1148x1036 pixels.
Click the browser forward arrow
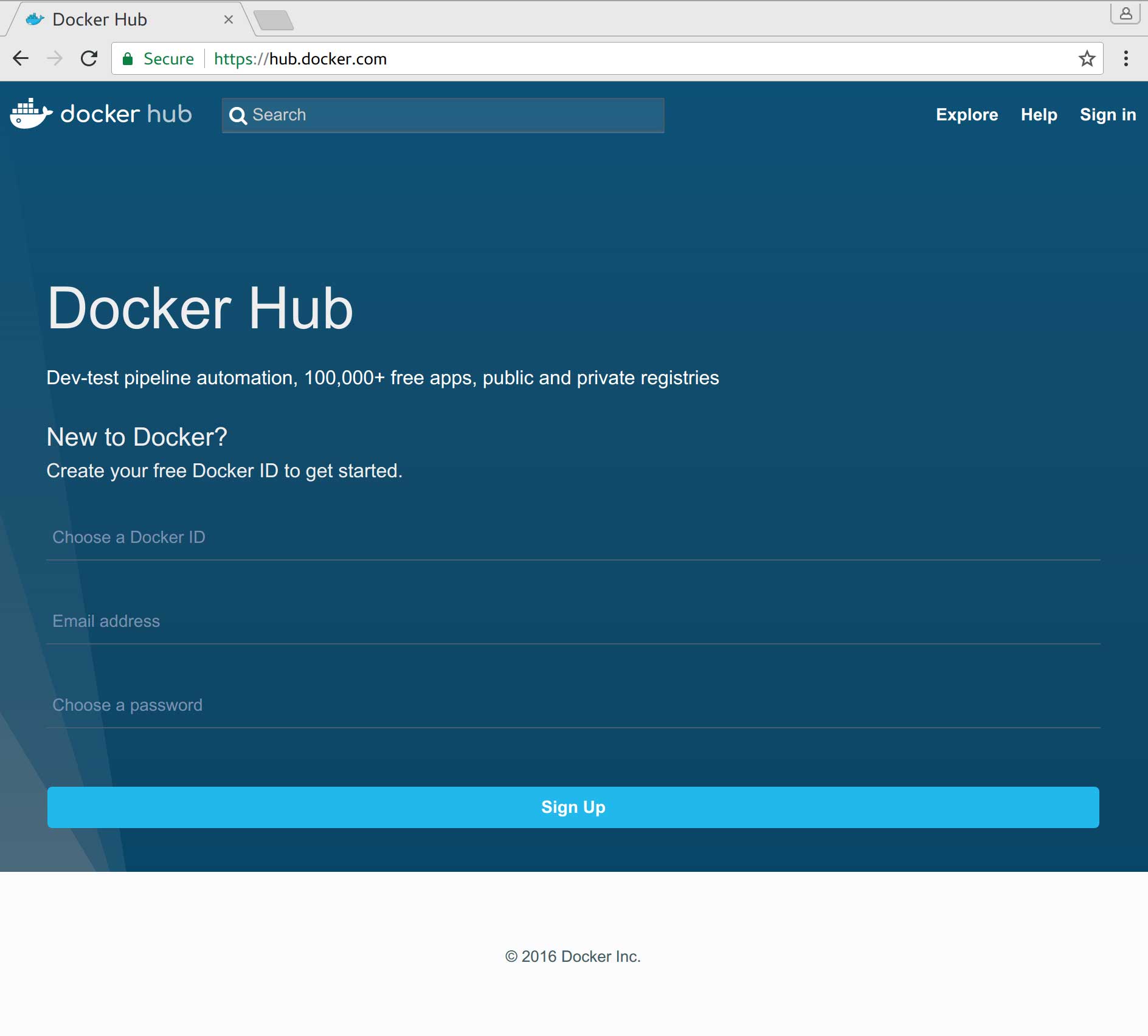(x=55, y=58)
